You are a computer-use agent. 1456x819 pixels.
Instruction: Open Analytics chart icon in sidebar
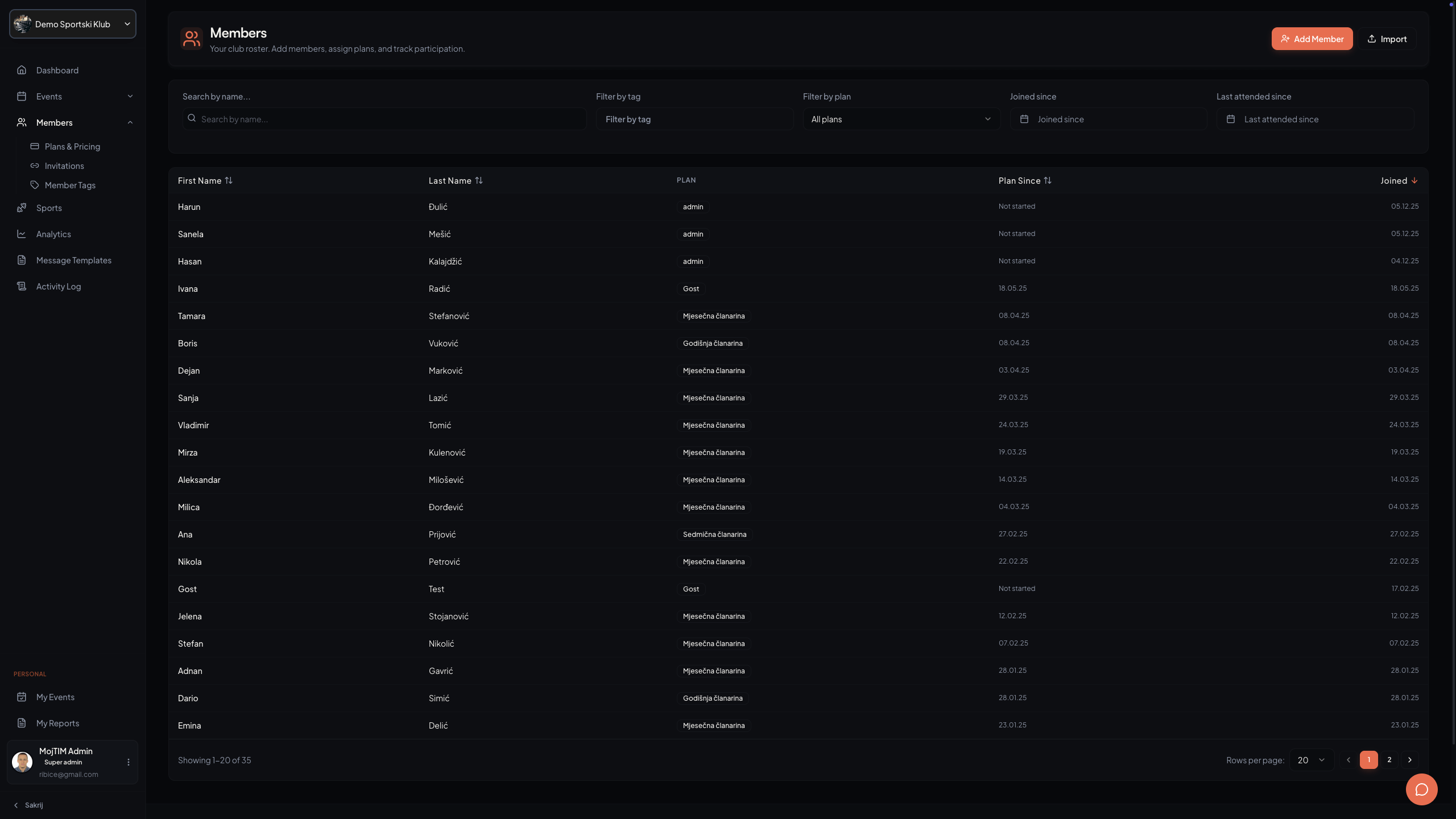click(22, 234)
